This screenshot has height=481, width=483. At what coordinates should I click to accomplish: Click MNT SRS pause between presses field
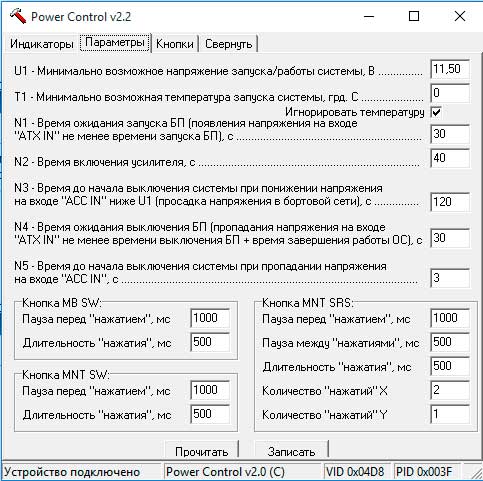(450, 342)
